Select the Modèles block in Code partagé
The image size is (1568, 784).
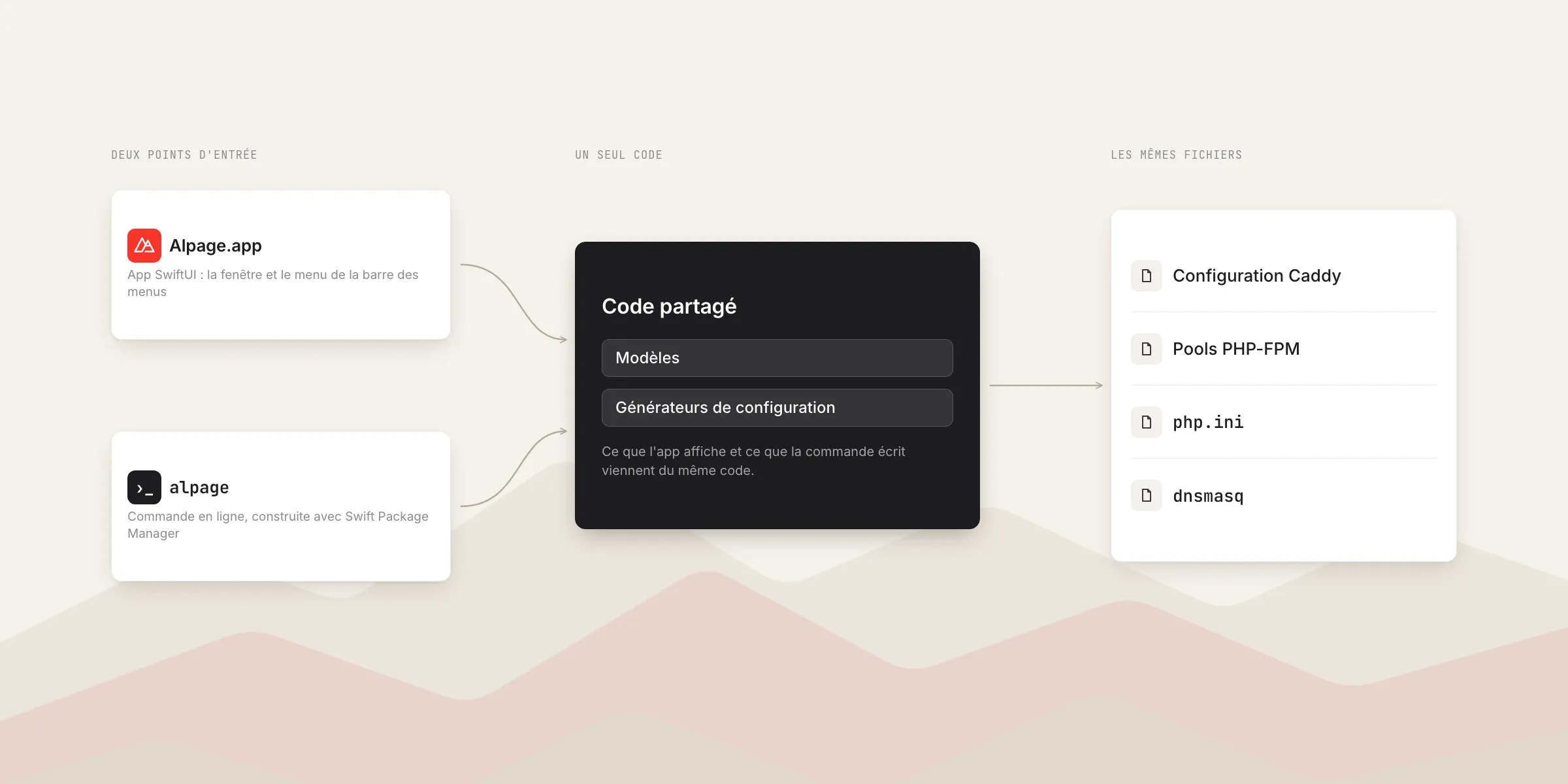coord(777,358)
